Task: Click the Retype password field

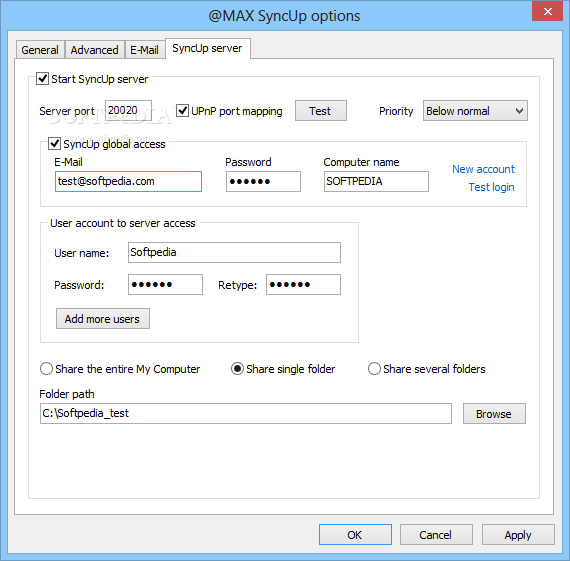Action: click(303, 284)
